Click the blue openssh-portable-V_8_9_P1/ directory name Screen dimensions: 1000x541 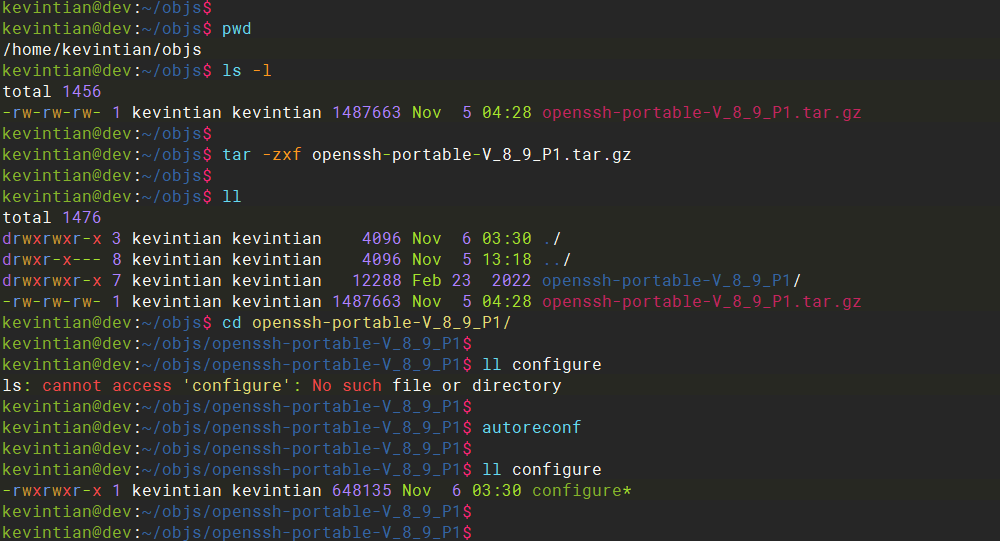(671, 281)
